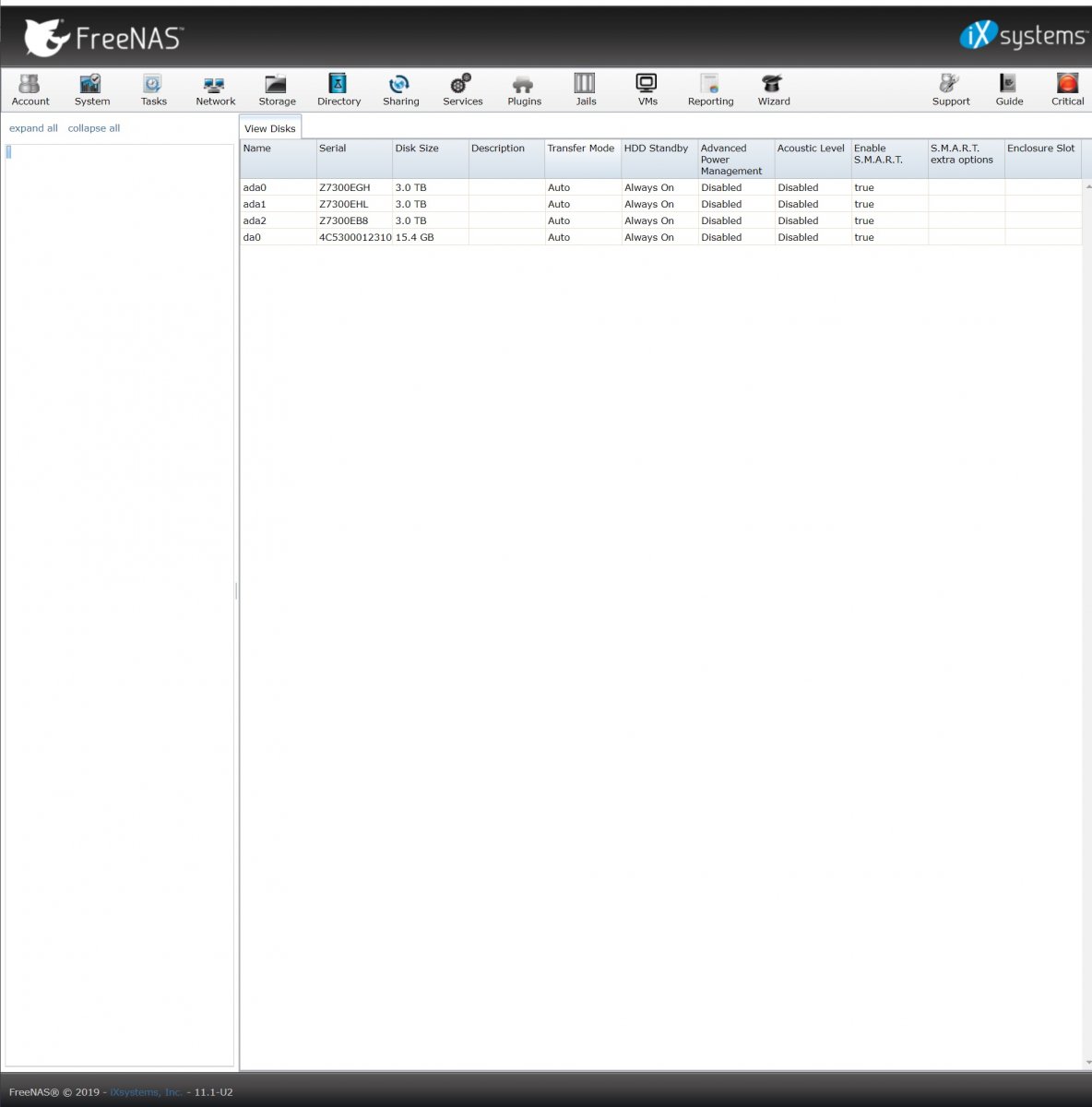Open the Support icon
The height and width of the screenshot is (1107, 1092).
(950, 90)
